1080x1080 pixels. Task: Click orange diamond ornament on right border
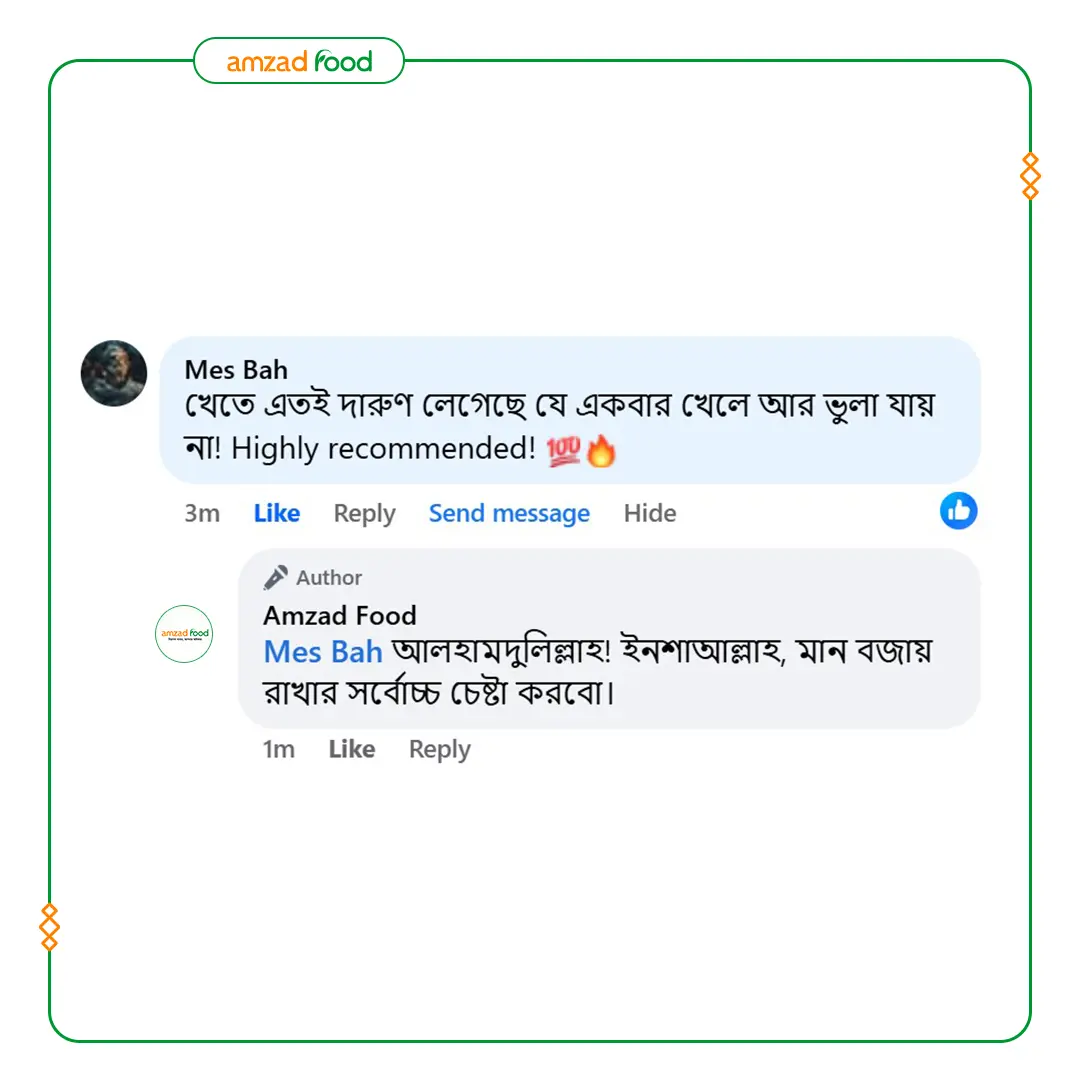pos(1030,176)
